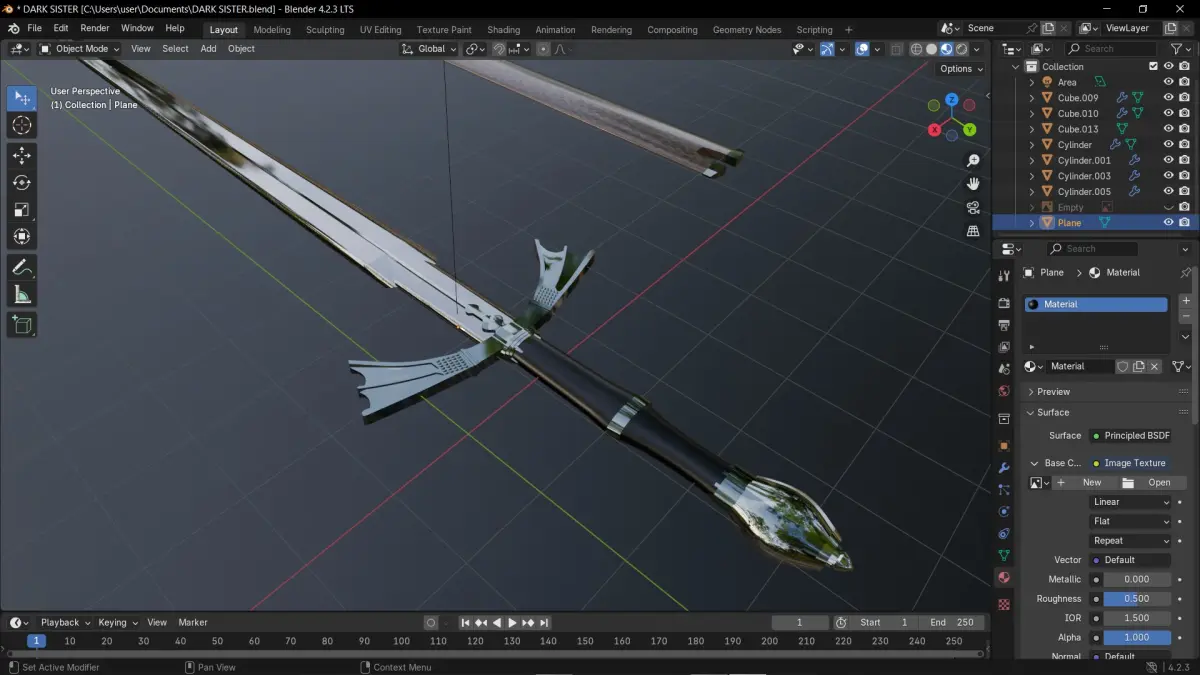1200x675 pixels.
Task: Enable wireframe viewport shading
Action: pos(916,48)
